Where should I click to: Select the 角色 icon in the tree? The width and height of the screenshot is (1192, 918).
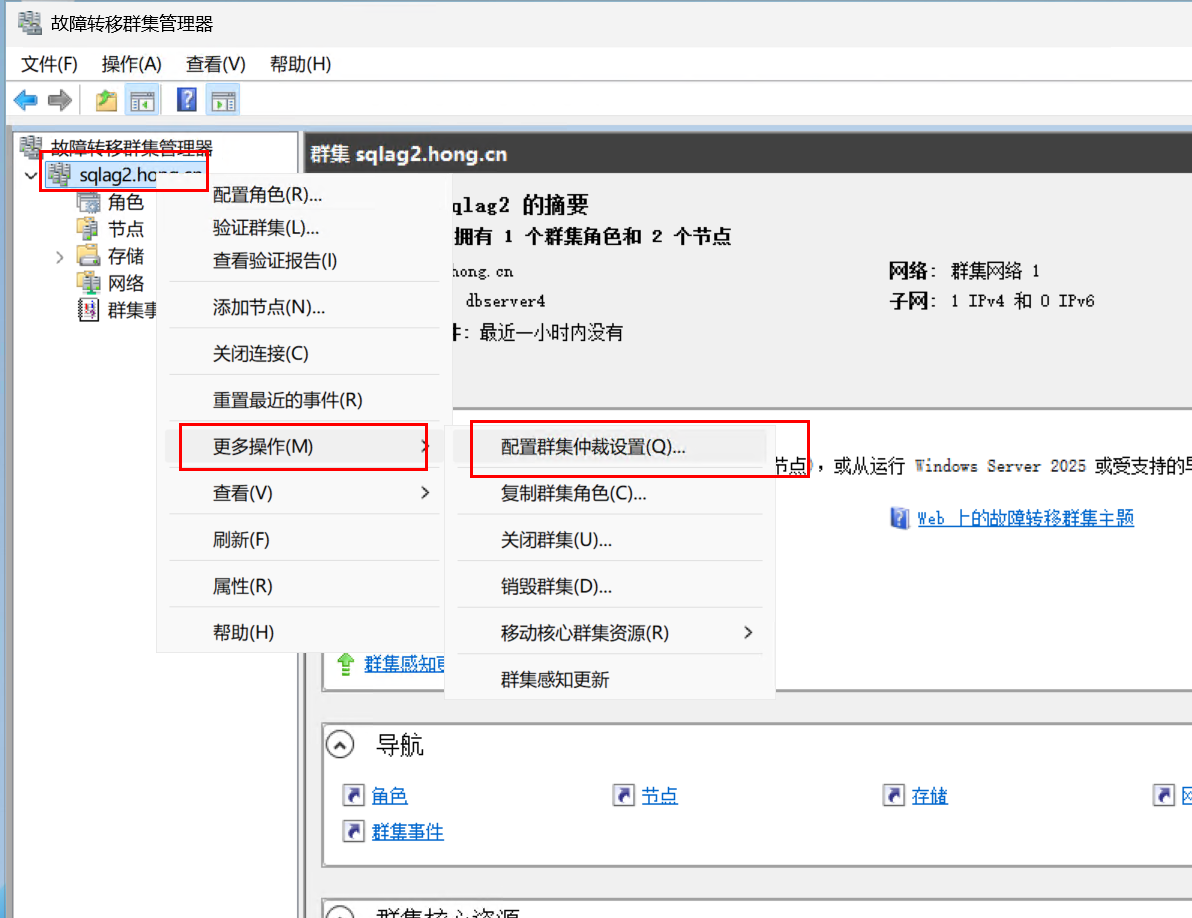pyautogui.click(x=89, y=202)
